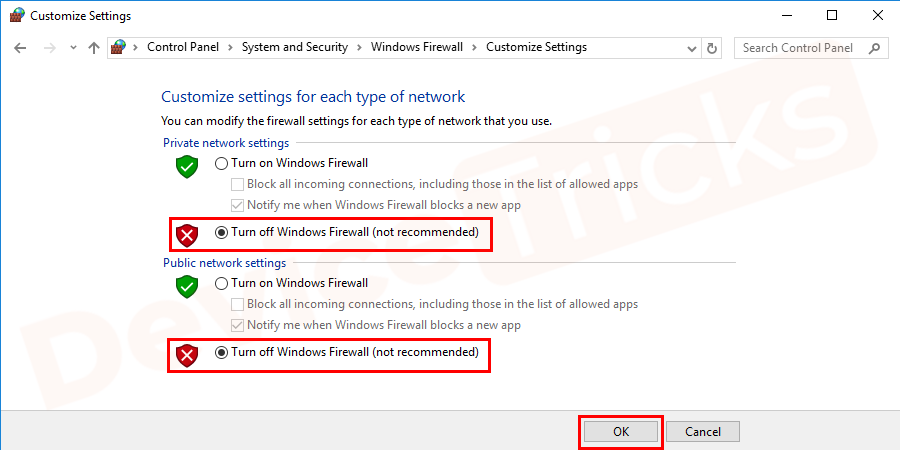Select Turn on Windows Firewall for Public network
Viewport: 900px width, 450px height.
click(x=222, y=284)
